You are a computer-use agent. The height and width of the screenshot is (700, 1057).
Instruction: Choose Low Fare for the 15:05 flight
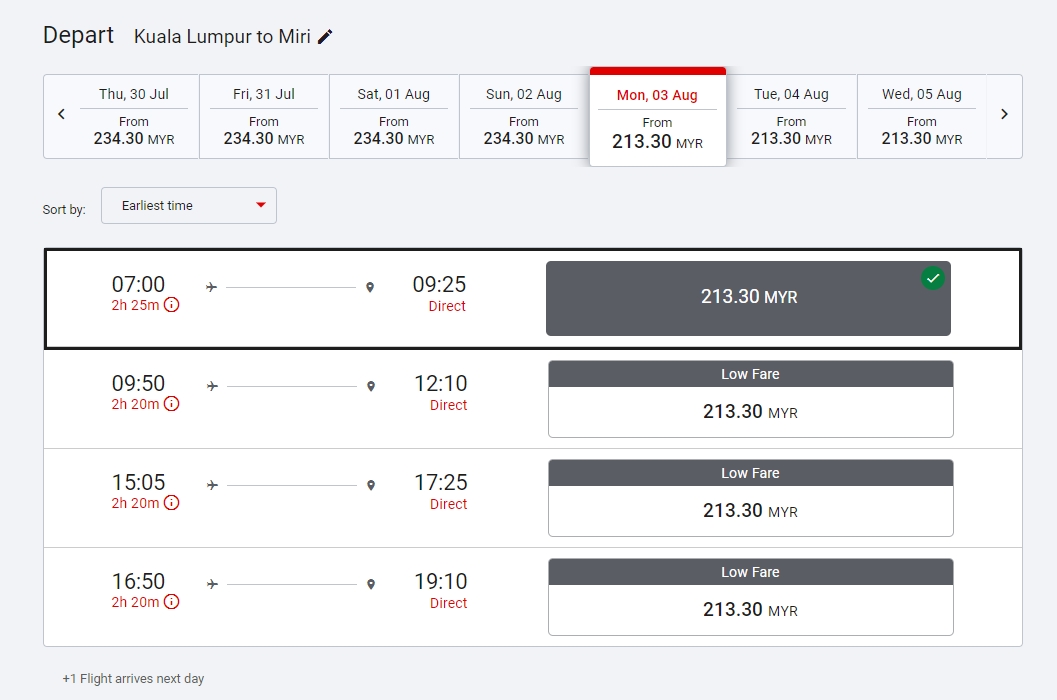[x=750, y=499]
